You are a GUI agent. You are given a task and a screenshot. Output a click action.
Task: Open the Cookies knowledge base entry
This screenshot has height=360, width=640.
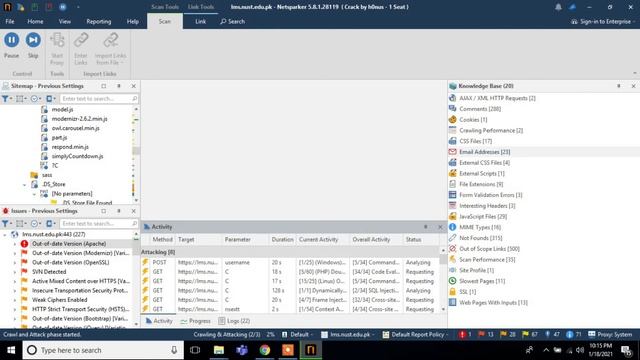[473, 120]
